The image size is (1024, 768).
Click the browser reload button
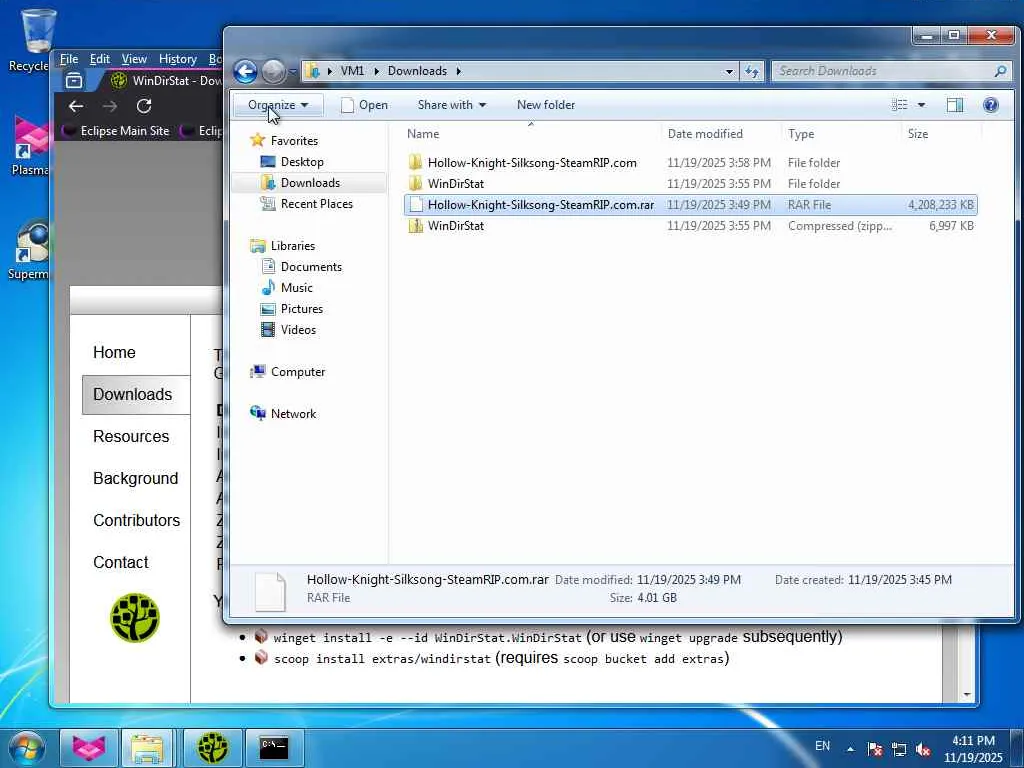coord(144,106)
